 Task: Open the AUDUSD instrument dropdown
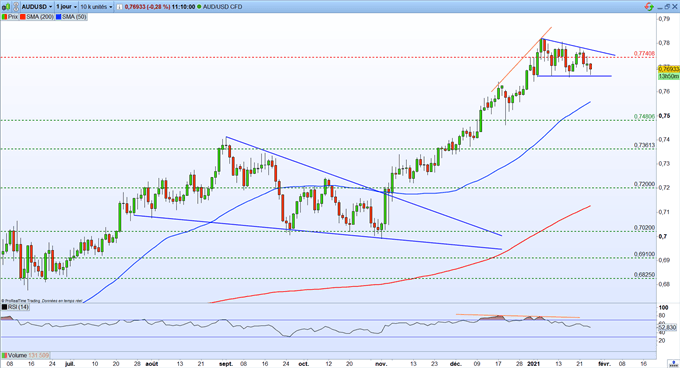coord(38,7)
